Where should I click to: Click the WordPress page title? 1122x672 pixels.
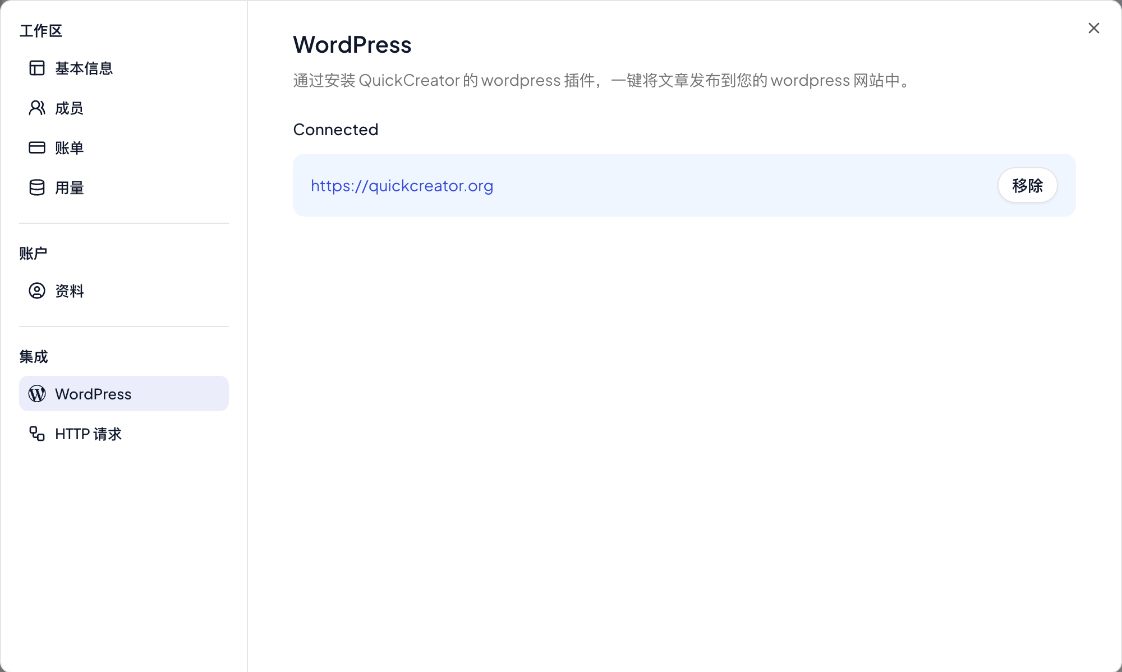point(352,44)
